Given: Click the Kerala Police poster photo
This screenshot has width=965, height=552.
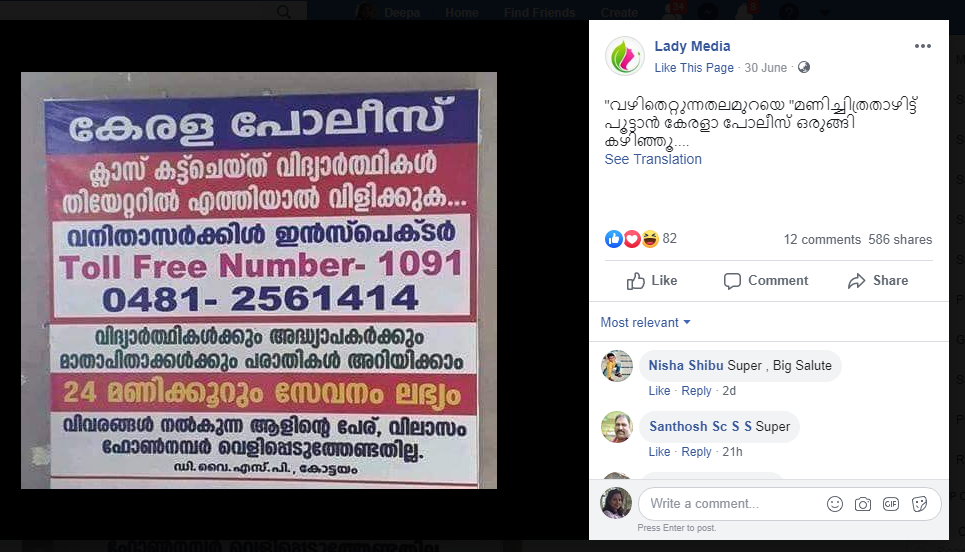Looking at the screenshot, I should point(259,281).
